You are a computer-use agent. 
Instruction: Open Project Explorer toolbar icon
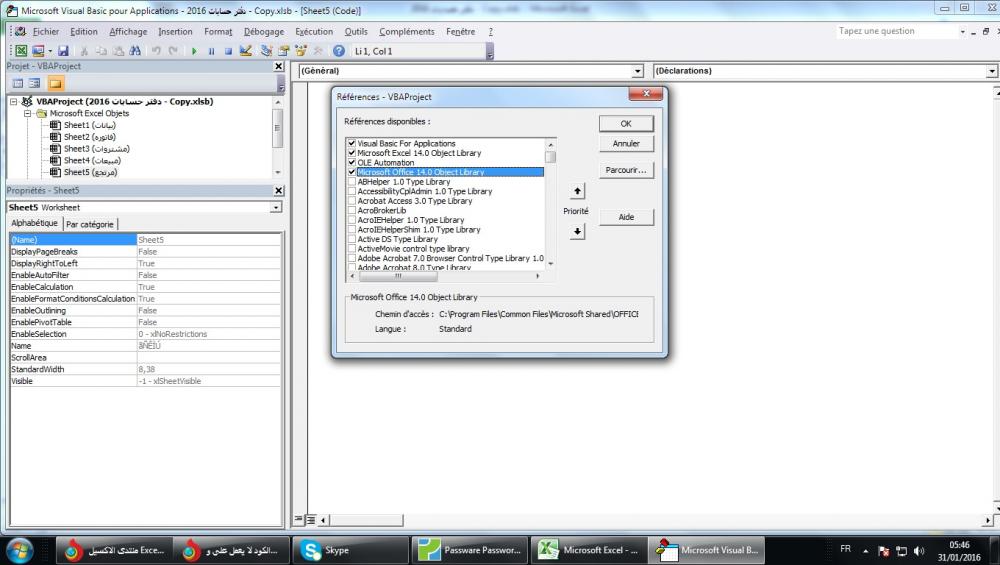(x=267, y=51)
